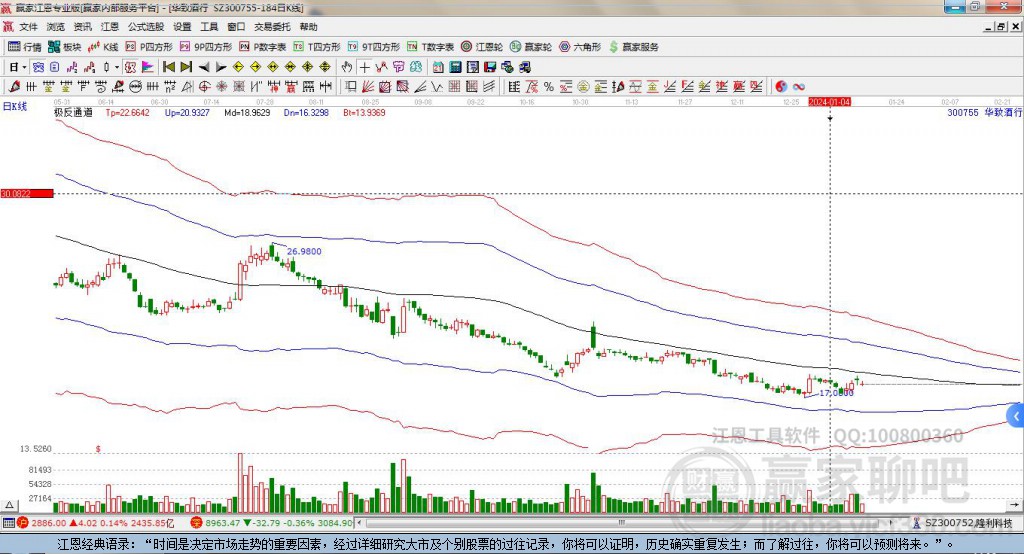The image size is (1024, 554).
Task: Expand the candlestick style dropdown arrow
Action: click(117, 67)
